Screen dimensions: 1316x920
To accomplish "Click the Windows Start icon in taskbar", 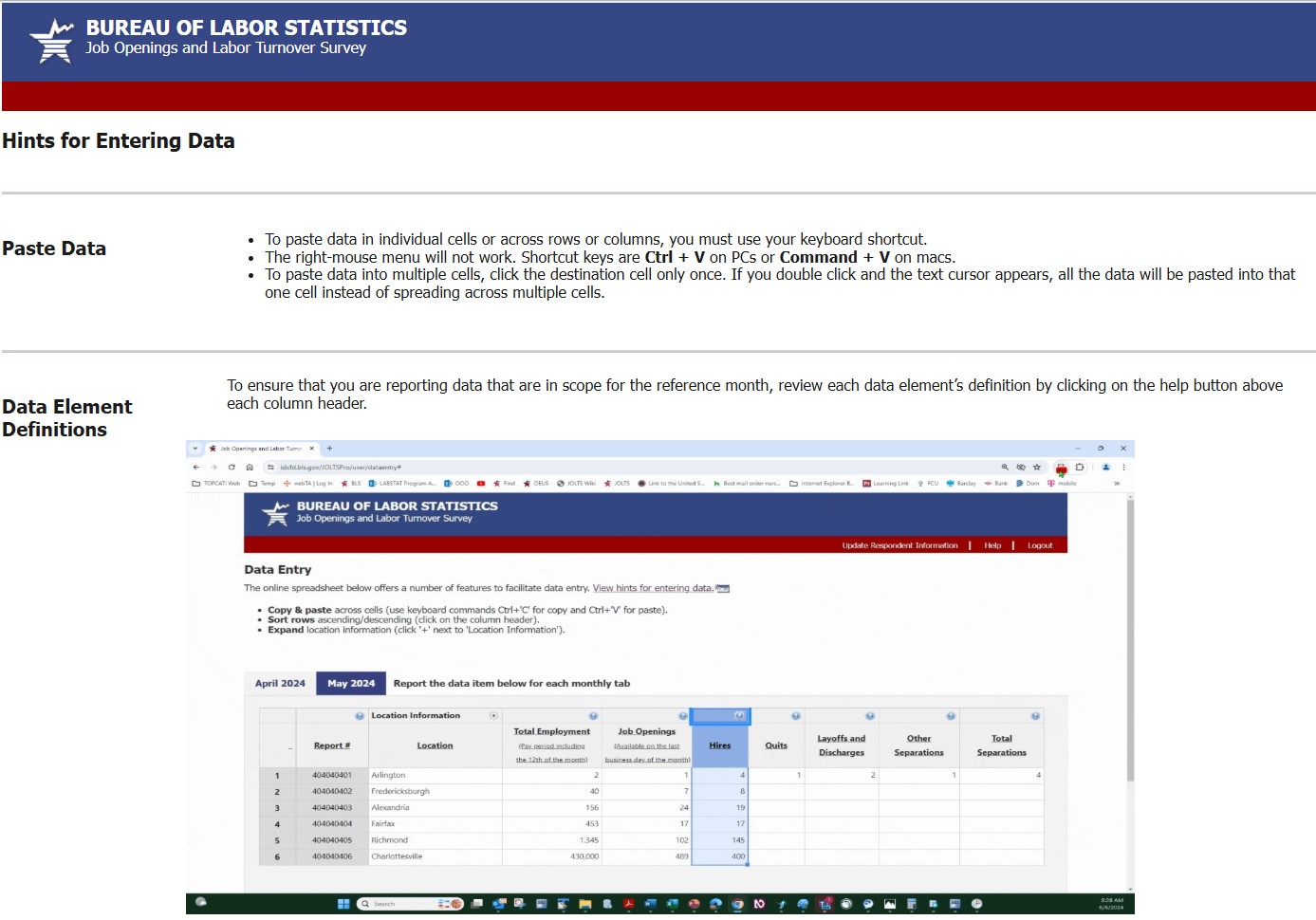I will click(x=343, y=904).
